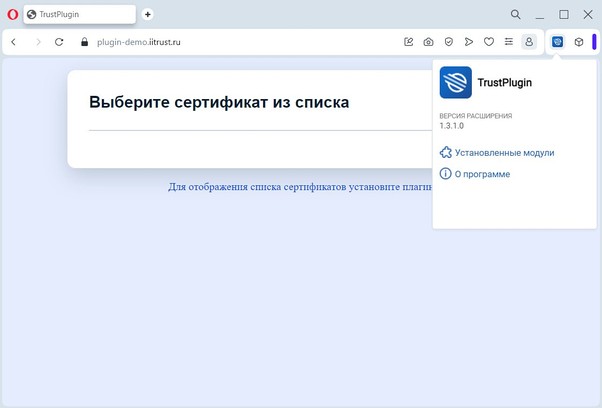The width and height of the screenshot is (602, 408).
Task: Take a snapshot with the camera icon
Action: 428,42
